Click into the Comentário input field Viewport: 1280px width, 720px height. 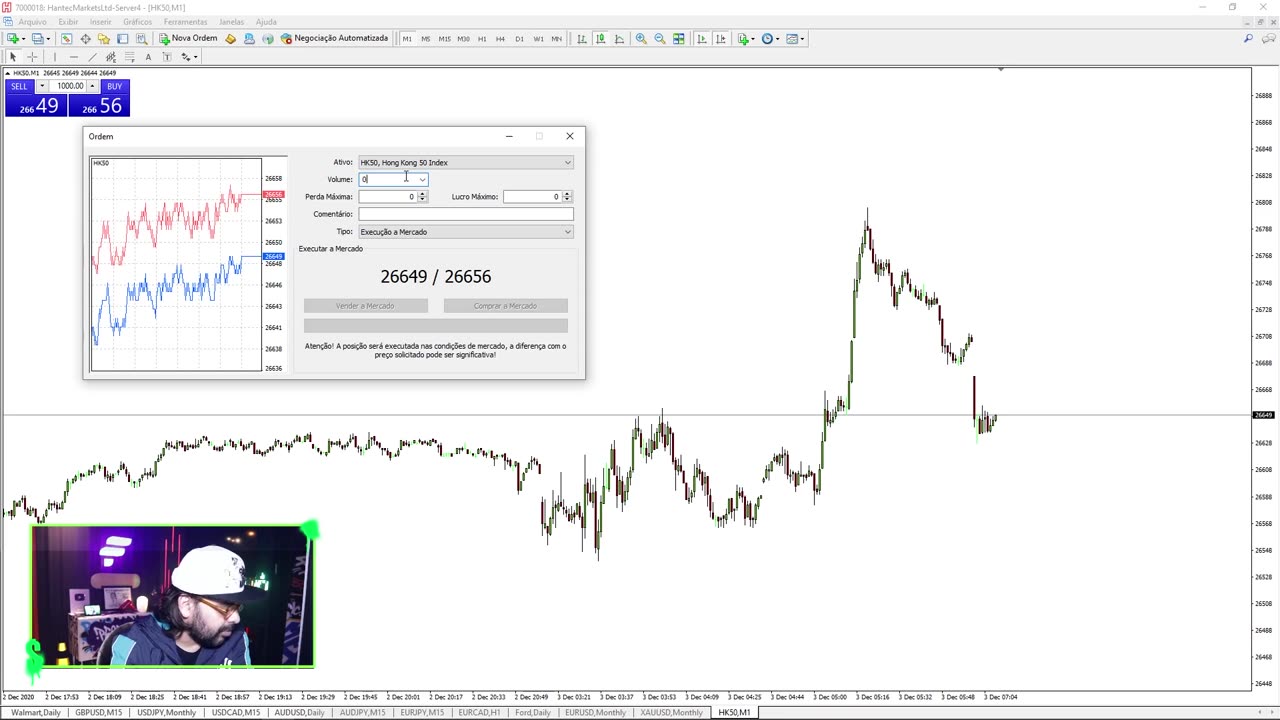[466, 214]
